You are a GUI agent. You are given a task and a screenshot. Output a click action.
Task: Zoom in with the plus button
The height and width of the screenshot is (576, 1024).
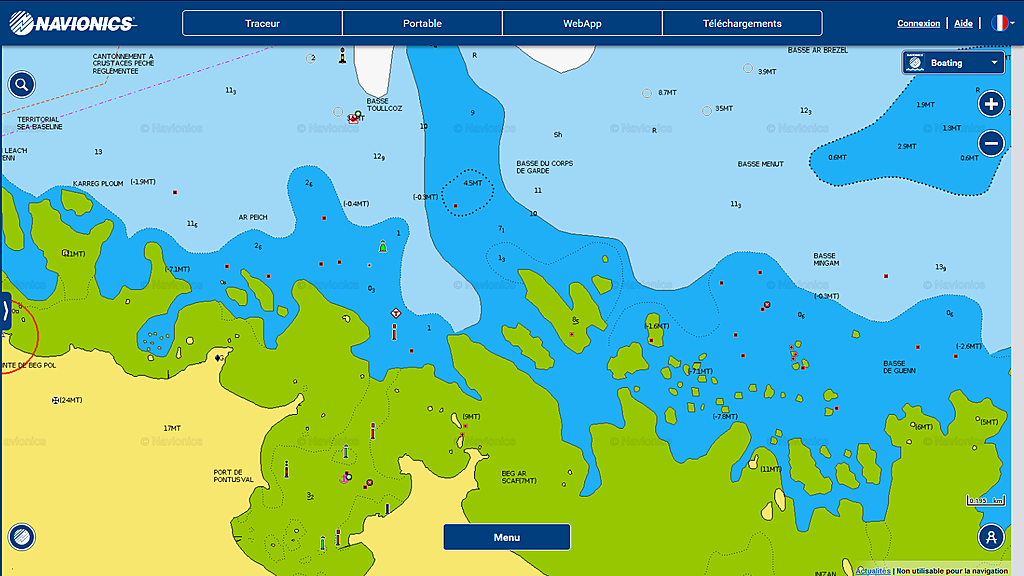click(991, 104)
